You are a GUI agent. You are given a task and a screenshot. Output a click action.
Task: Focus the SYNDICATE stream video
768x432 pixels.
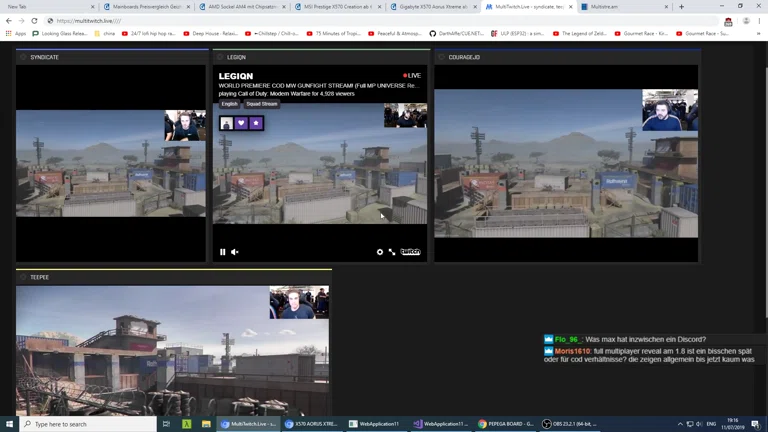[x=111, y=163]
